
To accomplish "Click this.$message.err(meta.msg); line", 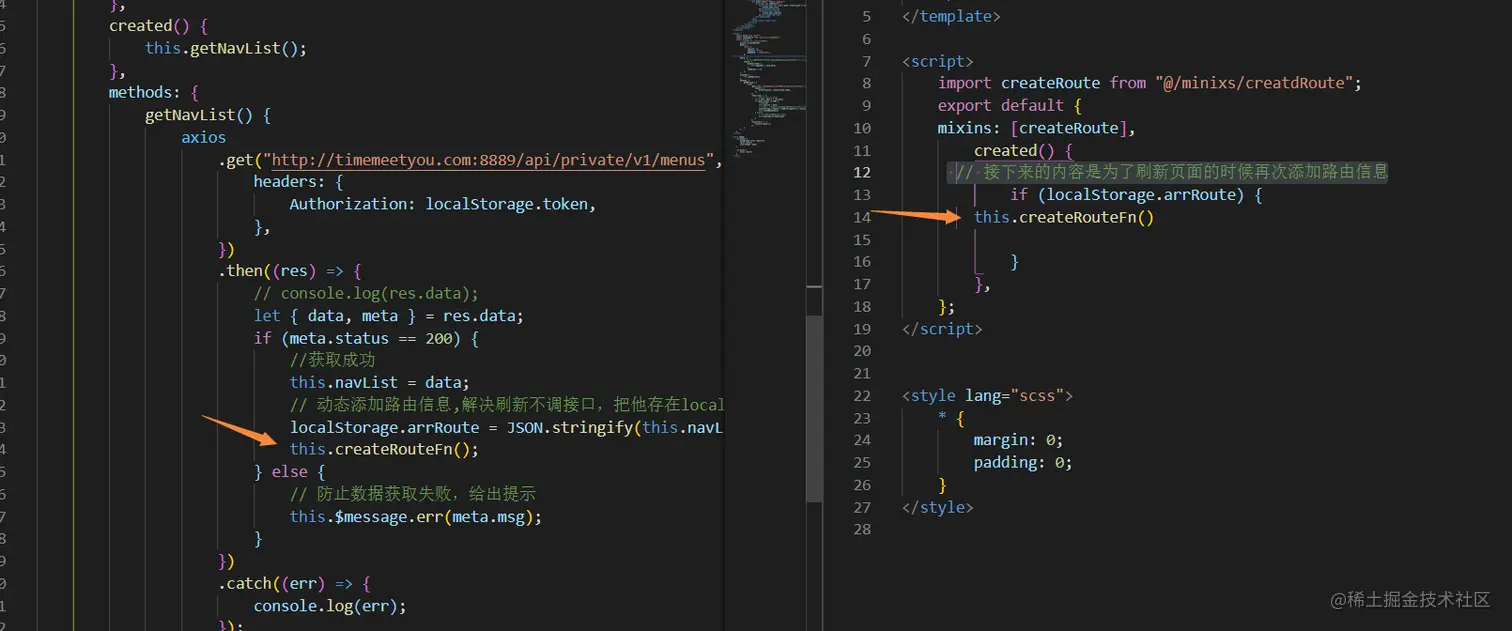I will click(x=416, y=516).
